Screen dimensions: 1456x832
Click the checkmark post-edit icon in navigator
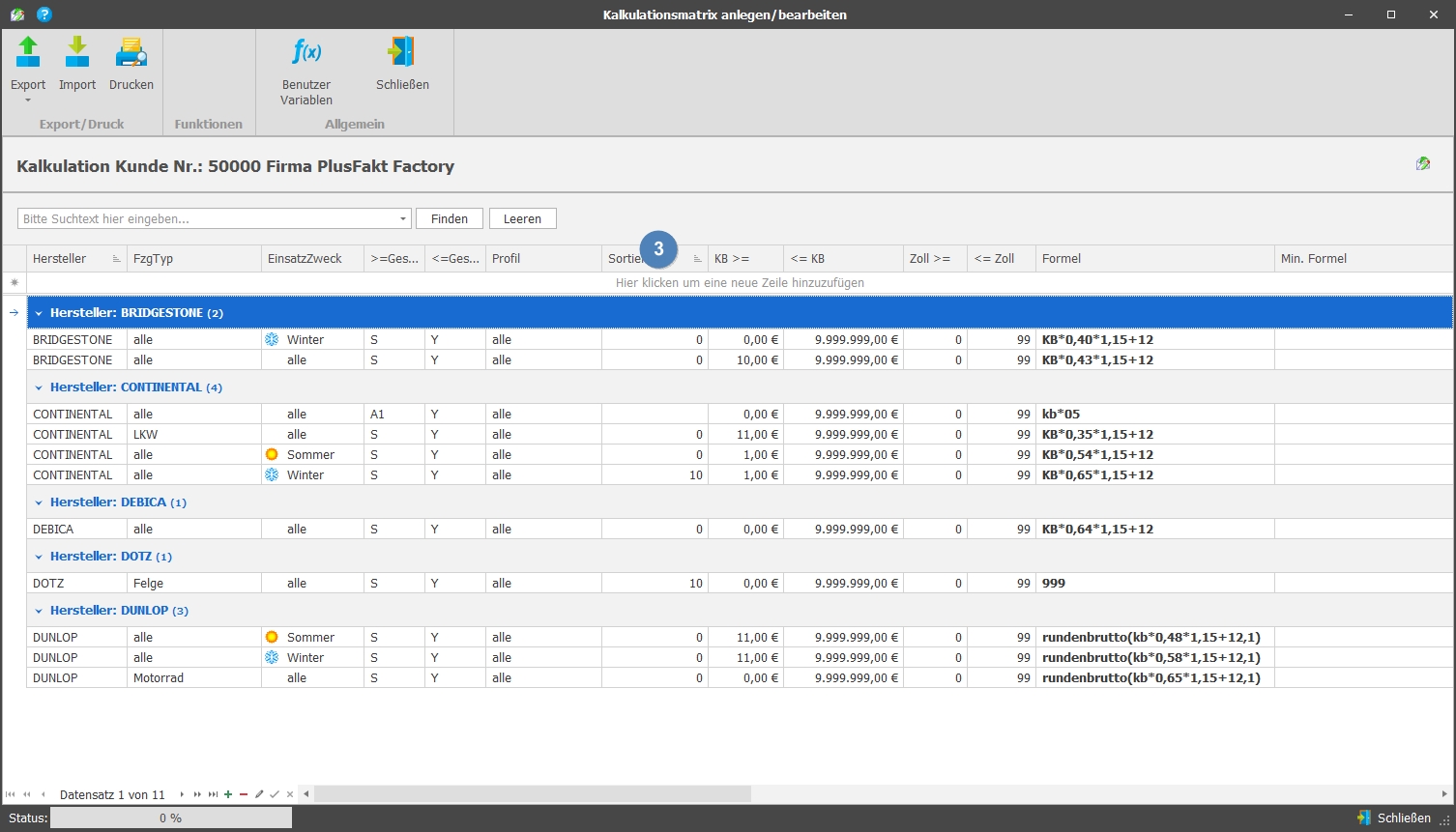(x=275, y=794)
